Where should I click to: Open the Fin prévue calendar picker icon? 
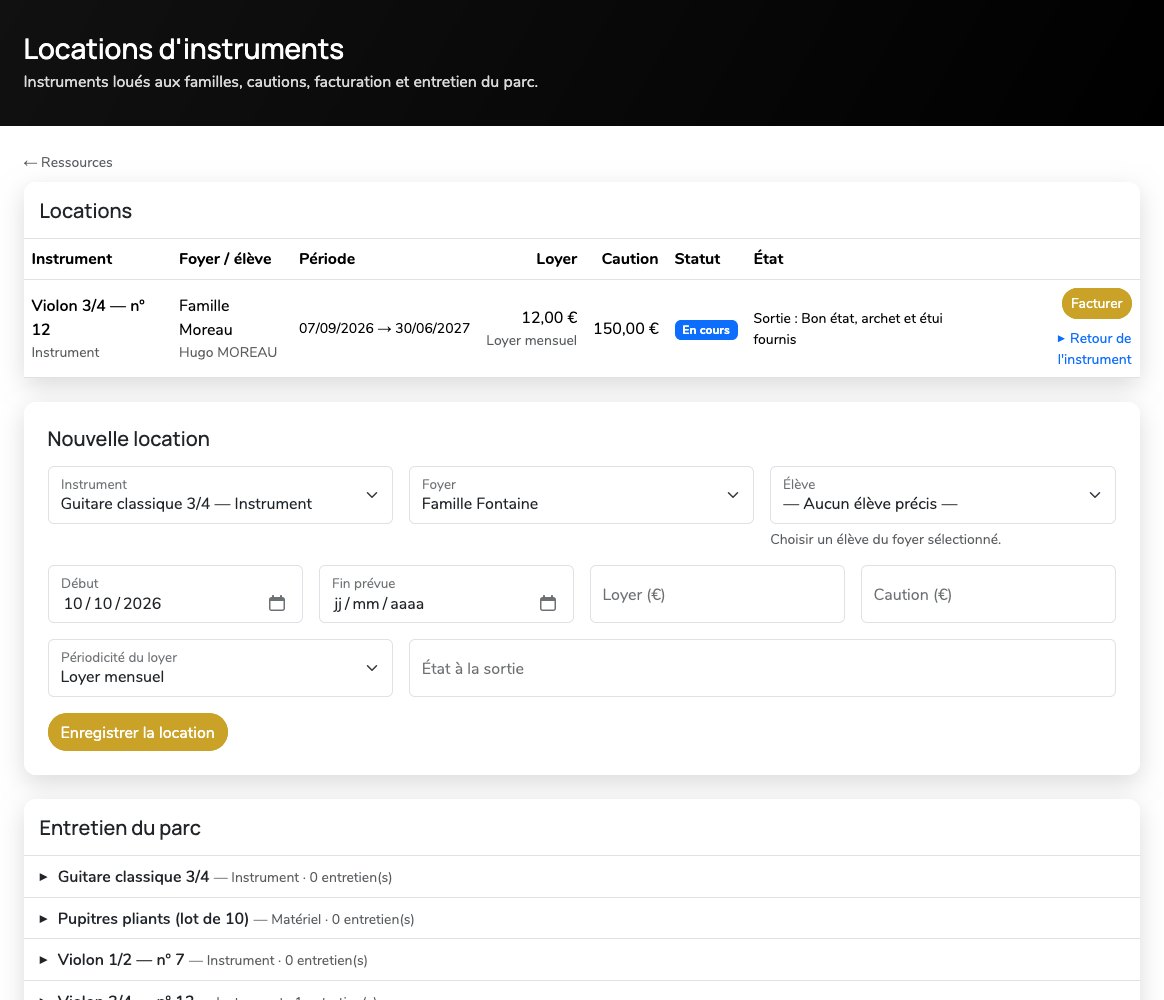coord(548,603)
